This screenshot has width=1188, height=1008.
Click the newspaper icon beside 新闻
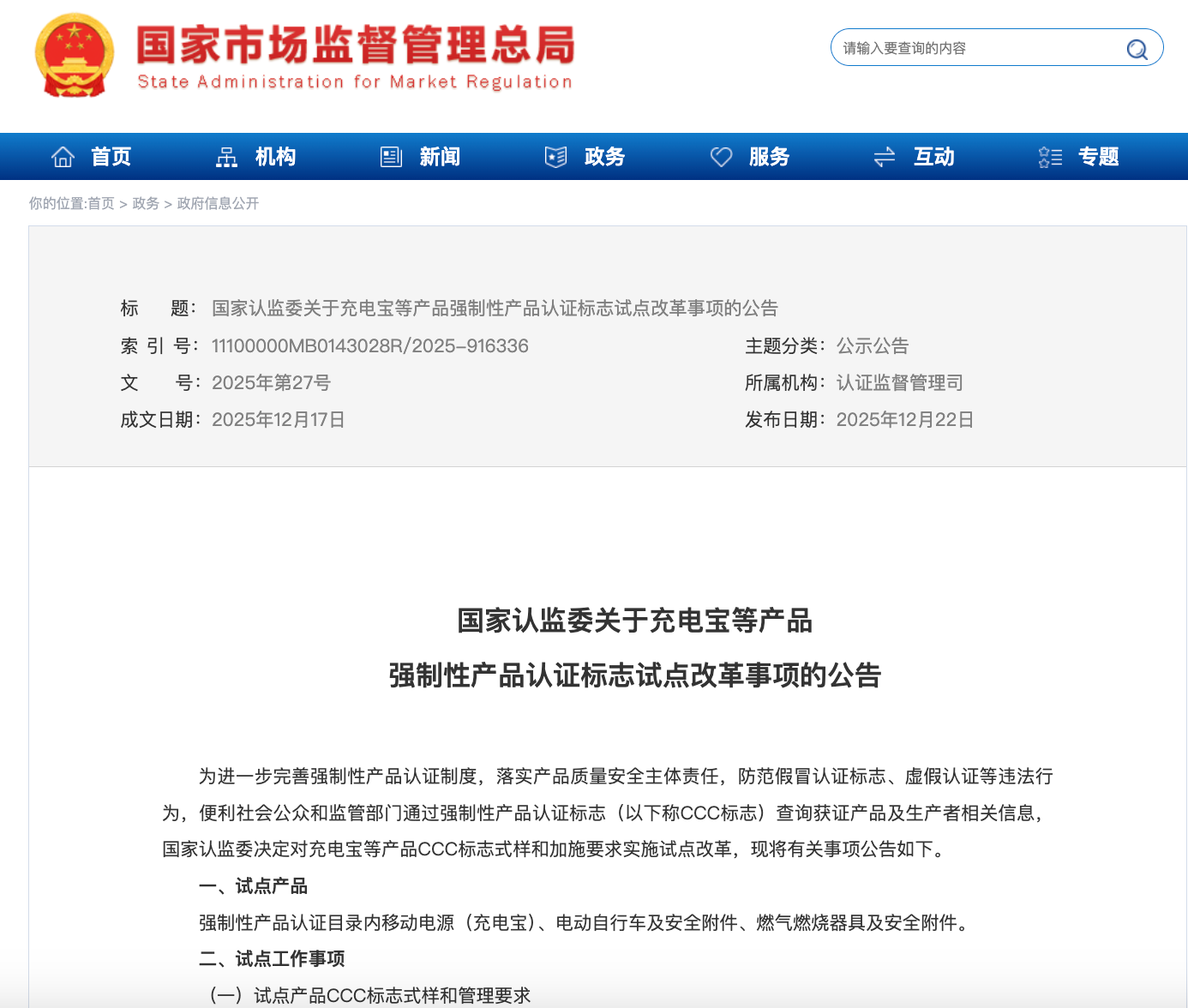tap(392, 157)
